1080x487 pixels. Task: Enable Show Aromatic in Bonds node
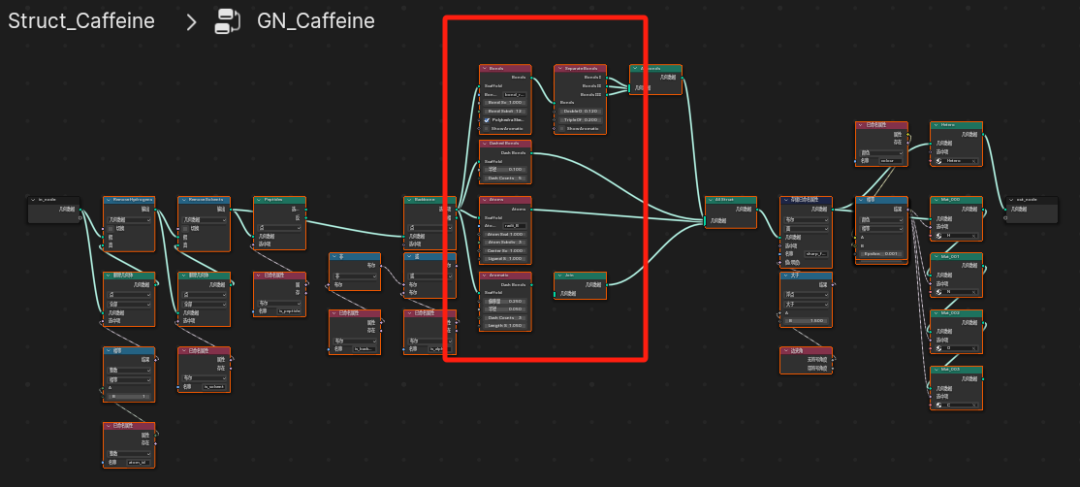click(487, 128)
